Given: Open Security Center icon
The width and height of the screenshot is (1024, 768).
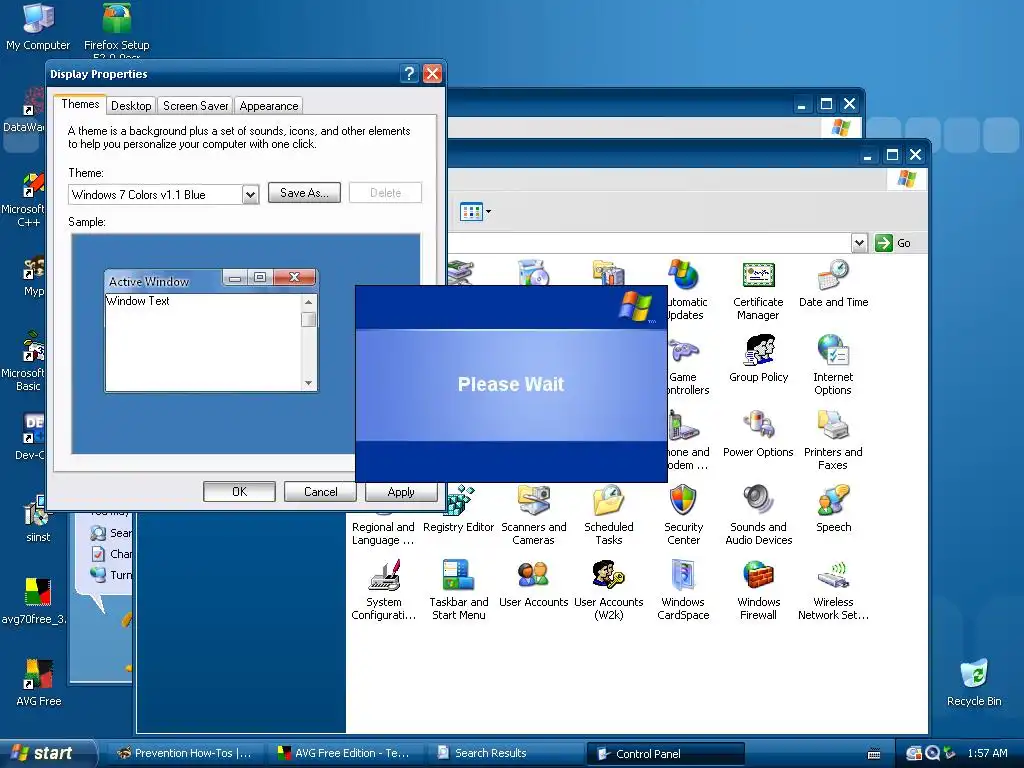Looking at the screenshot, I should (683, 515).
